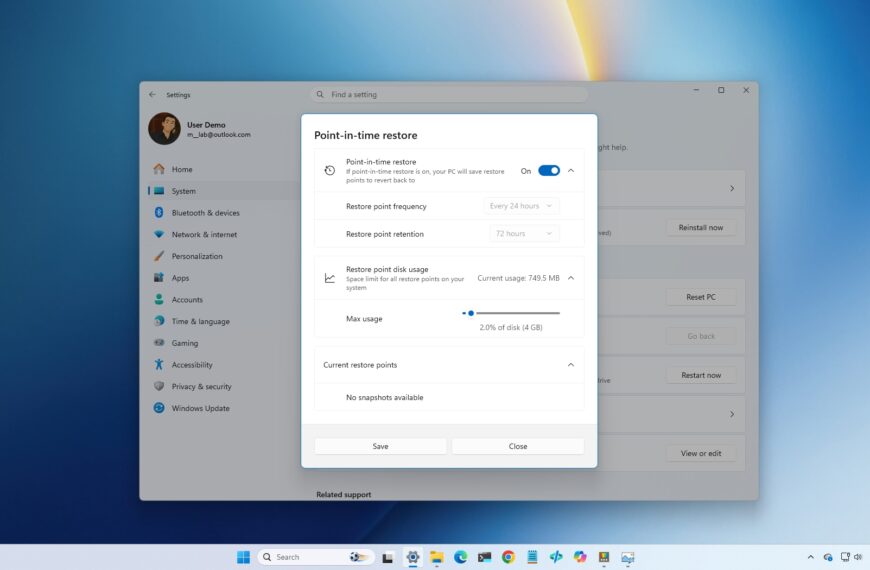Image resolution: width=870 pixels, height=570 pixels.
Task: Click the taskbar Search box
Action: [316, 557]
